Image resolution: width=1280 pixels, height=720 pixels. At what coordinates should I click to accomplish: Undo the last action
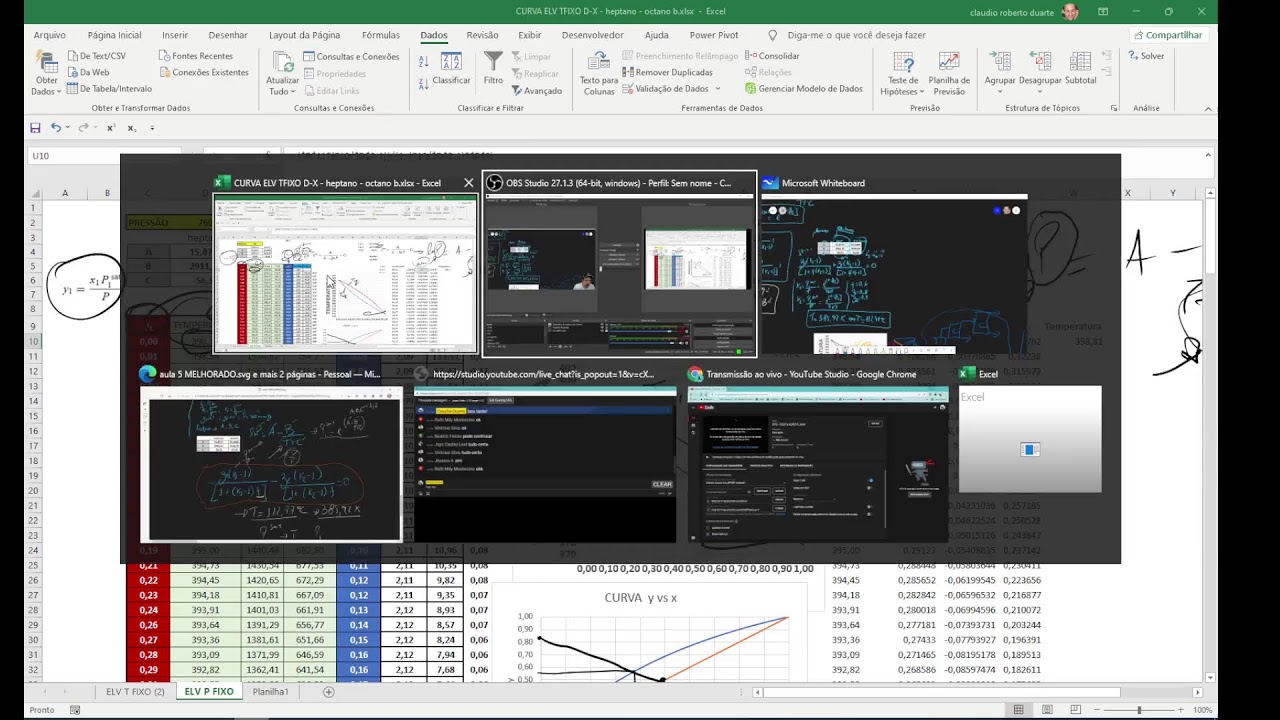point(56,128)
